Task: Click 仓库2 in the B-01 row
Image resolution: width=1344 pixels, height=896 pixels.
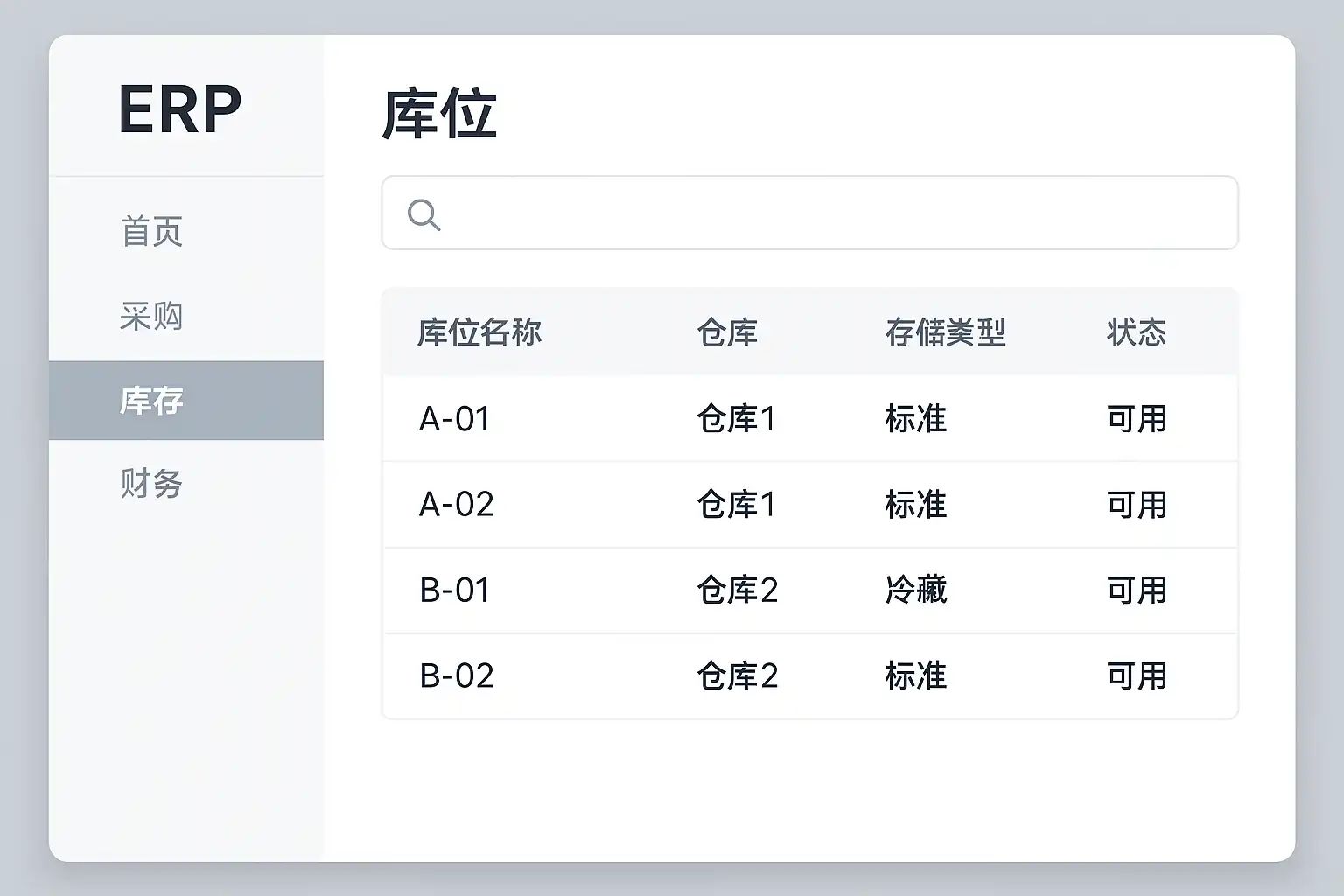Action: tap(737, 591)
